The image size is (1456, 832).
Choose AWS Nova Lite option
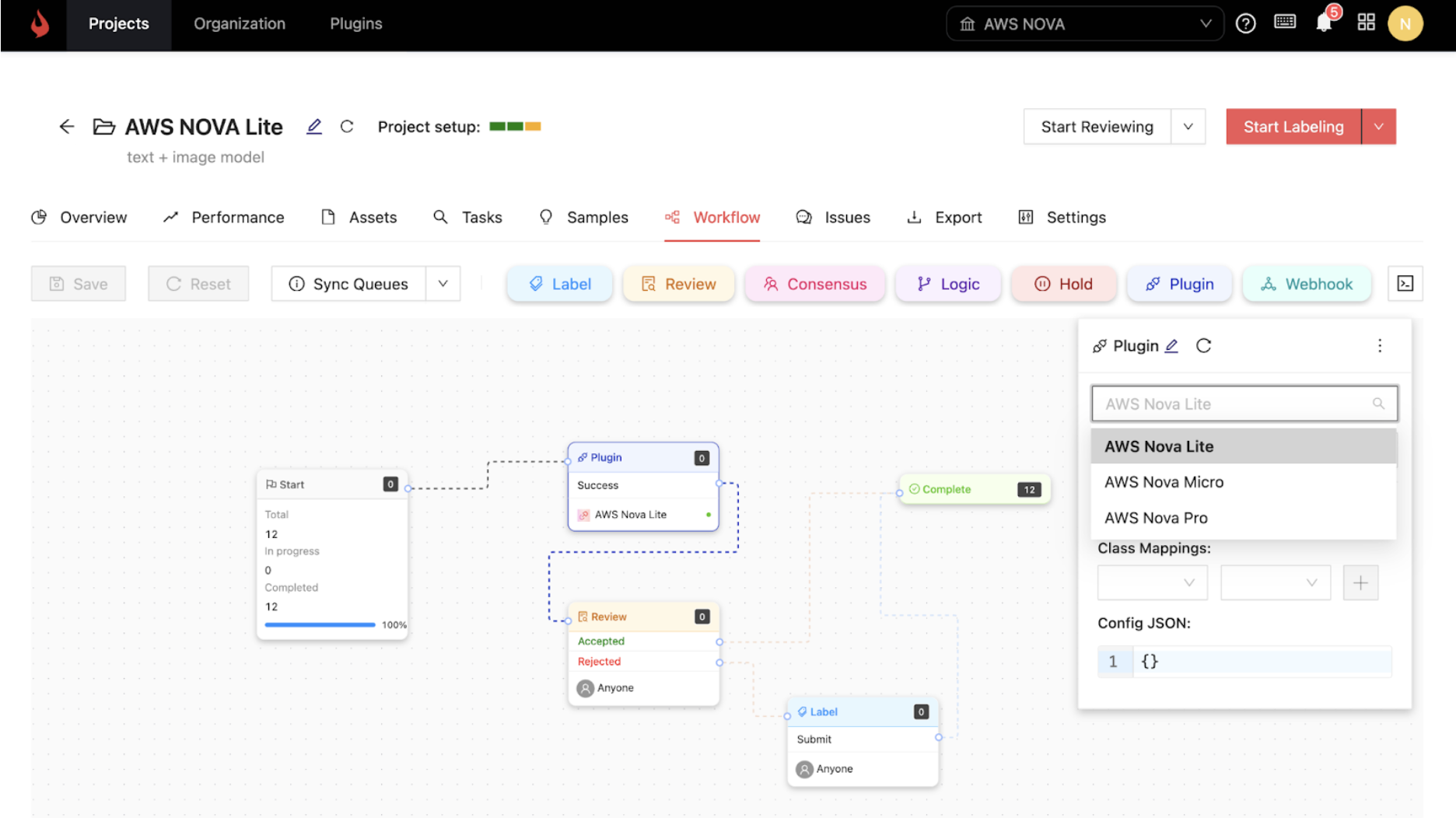point(1244,446)
